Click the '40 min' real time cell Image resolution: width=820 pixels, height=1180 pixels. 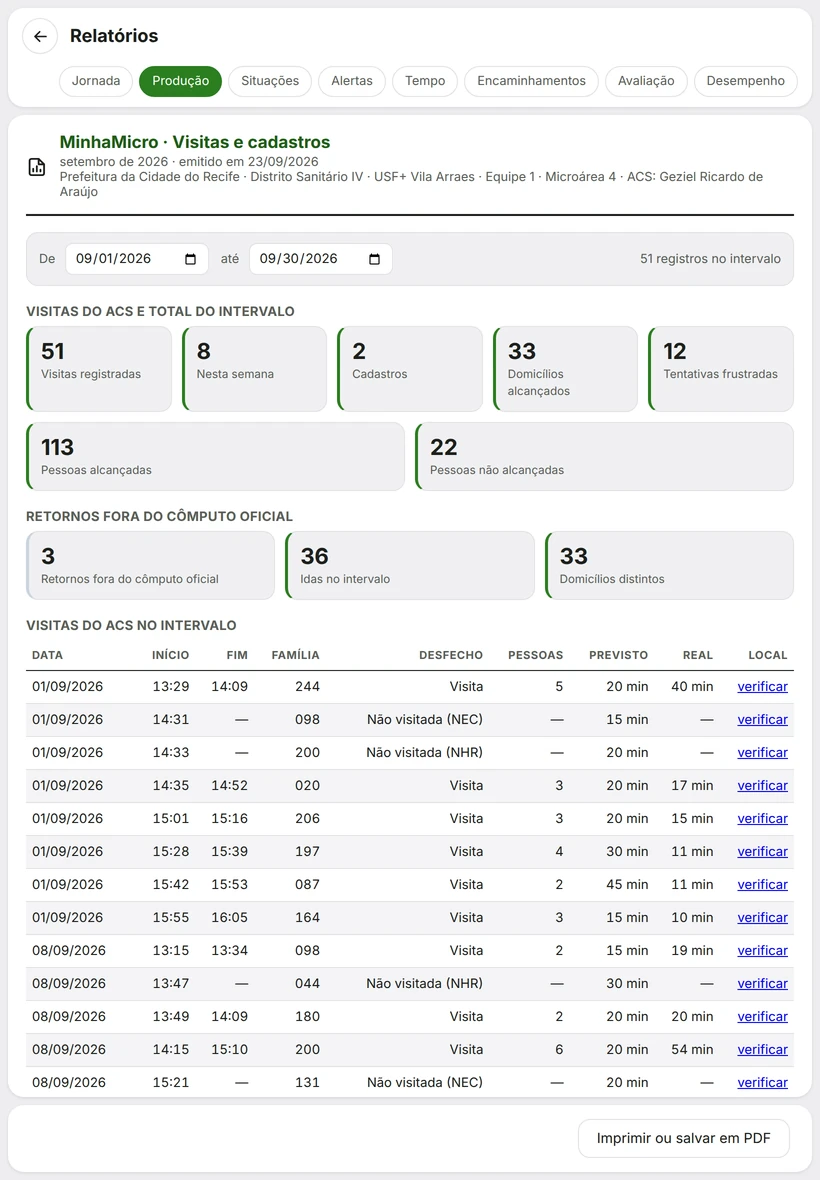click(692, 686)
